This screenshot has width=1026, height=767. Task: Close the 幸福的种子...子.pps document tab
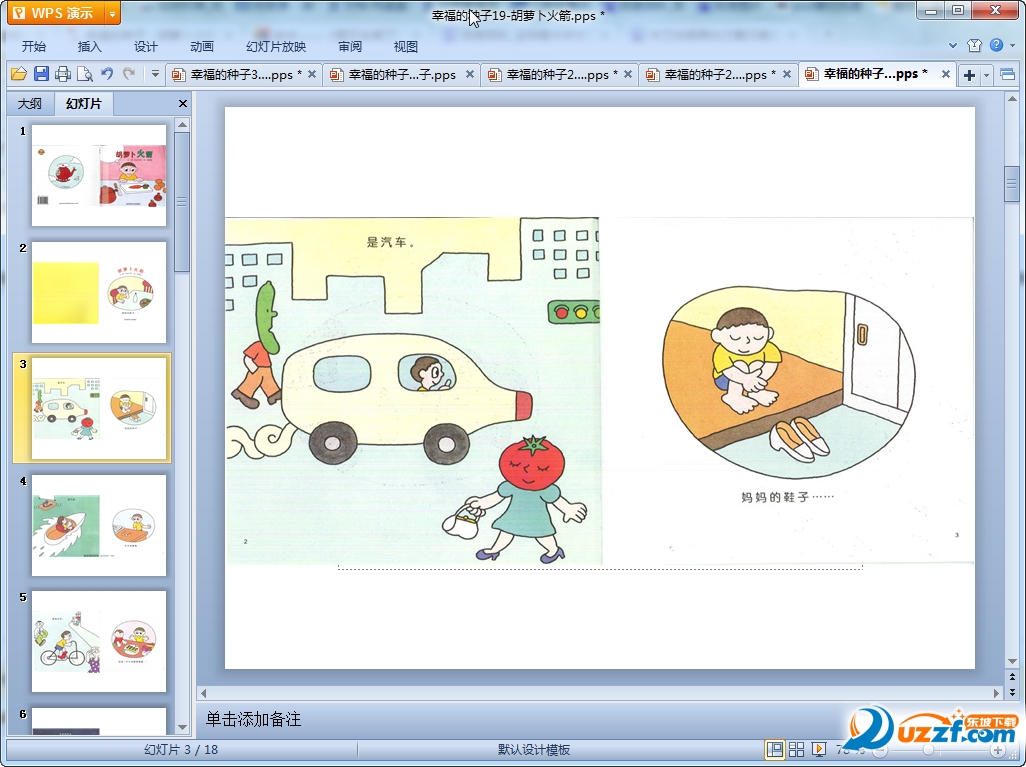470,74
